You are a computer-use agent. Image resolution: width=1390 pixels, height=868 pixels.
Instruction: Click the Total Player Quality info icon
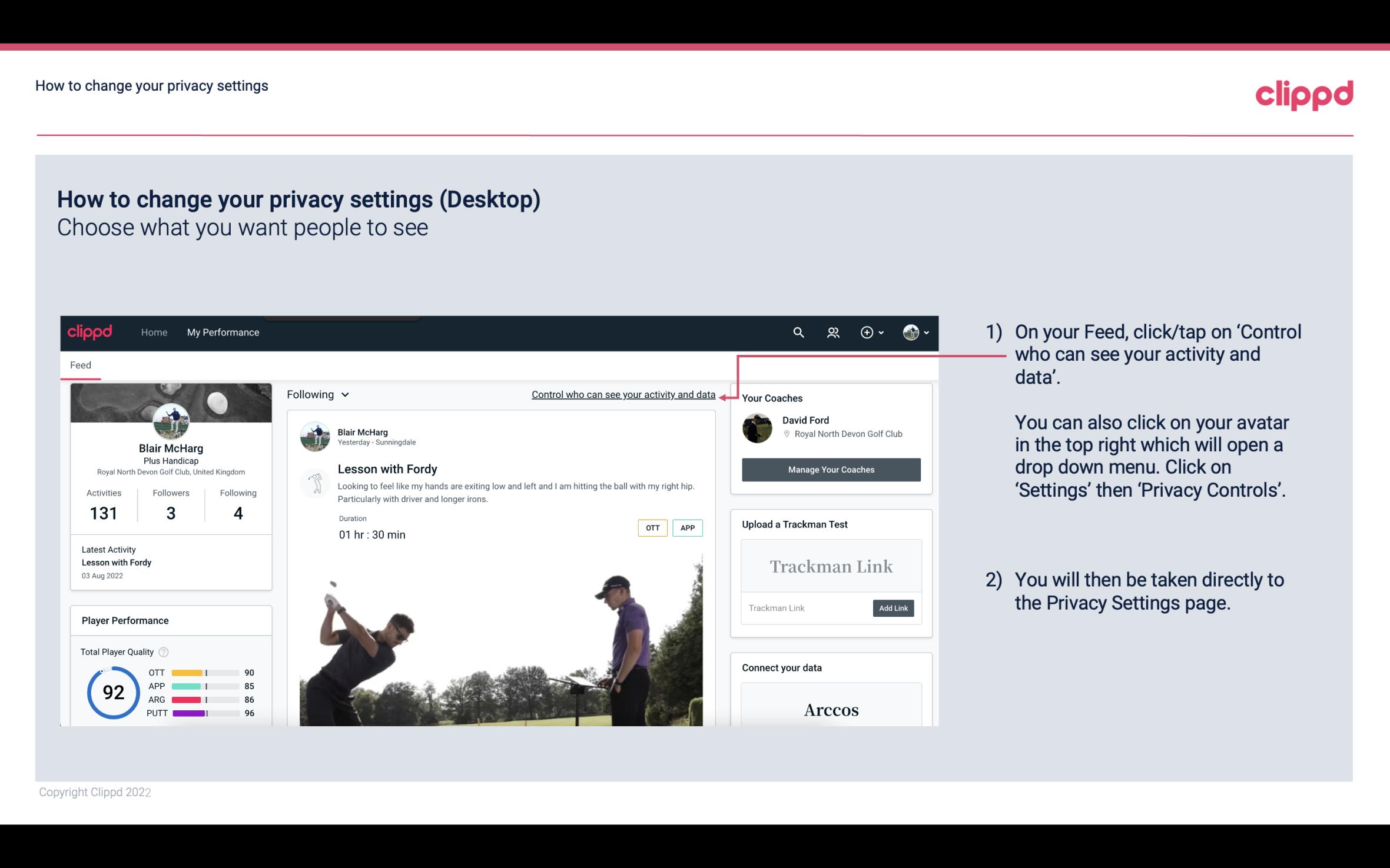163,651
